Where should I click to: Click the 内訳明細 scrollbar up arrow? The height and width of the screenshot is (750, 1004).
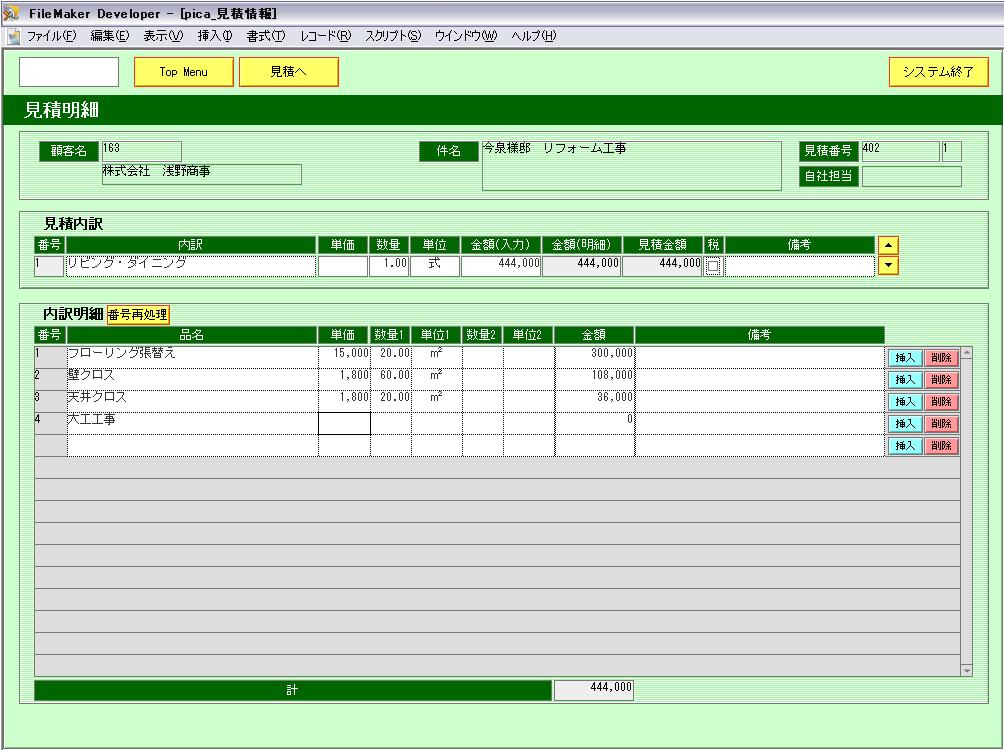(x=967, y=352)
